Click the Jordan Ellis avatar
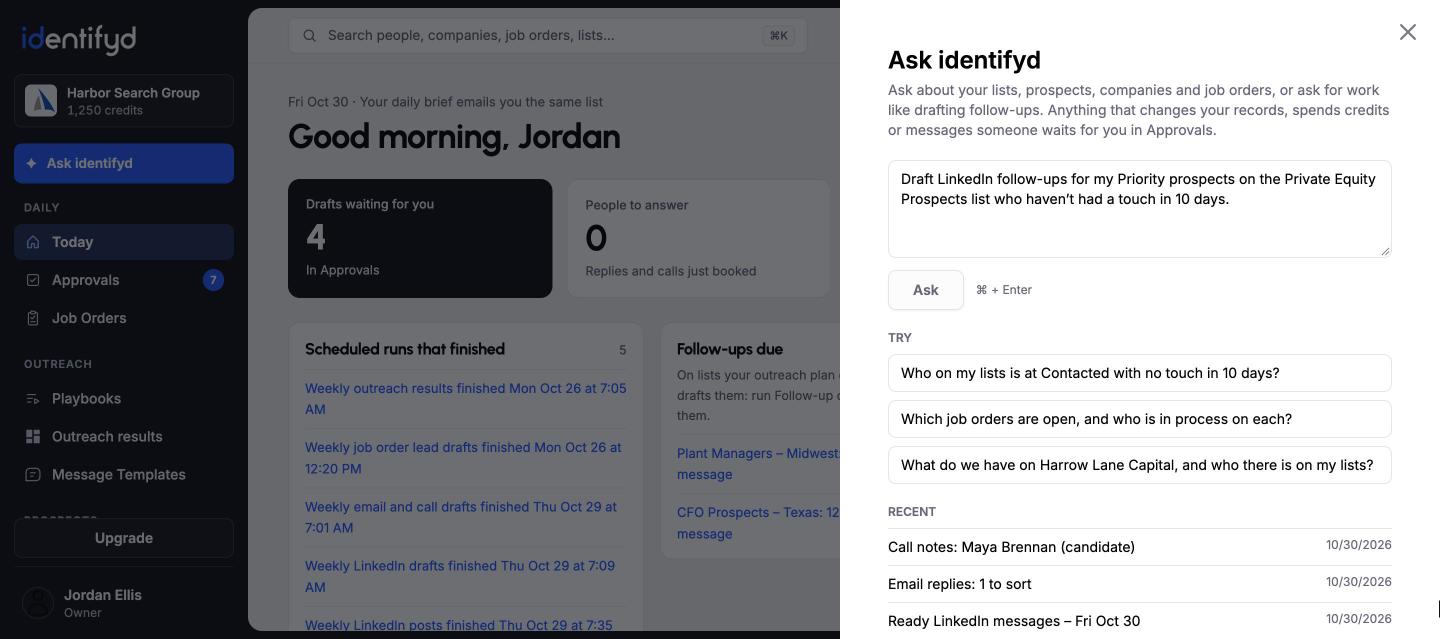This screenshot has height=639, width=1440. (x=38, y=603)
